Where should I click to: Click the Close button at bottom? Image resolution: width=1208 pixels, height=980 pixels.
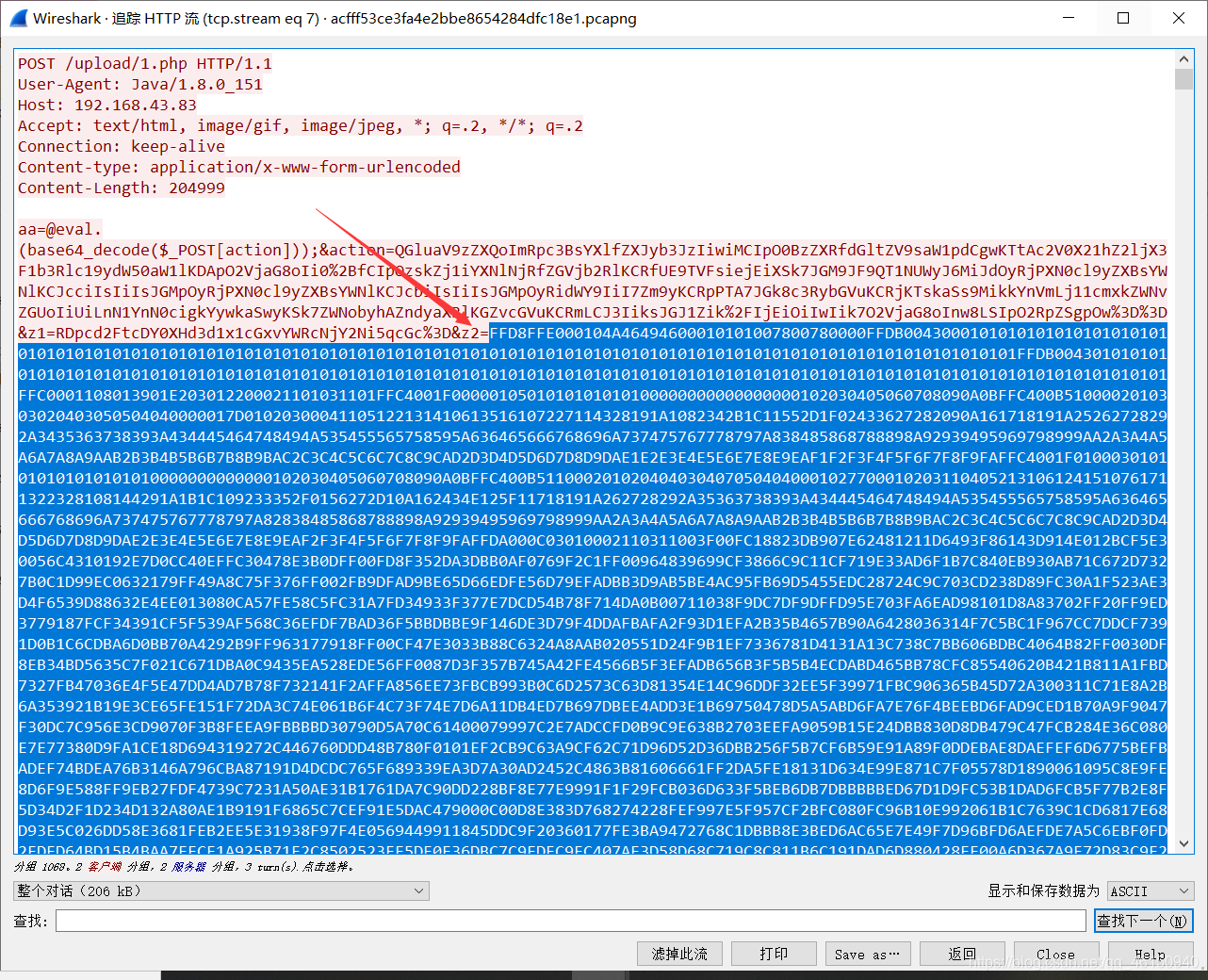1055,954
